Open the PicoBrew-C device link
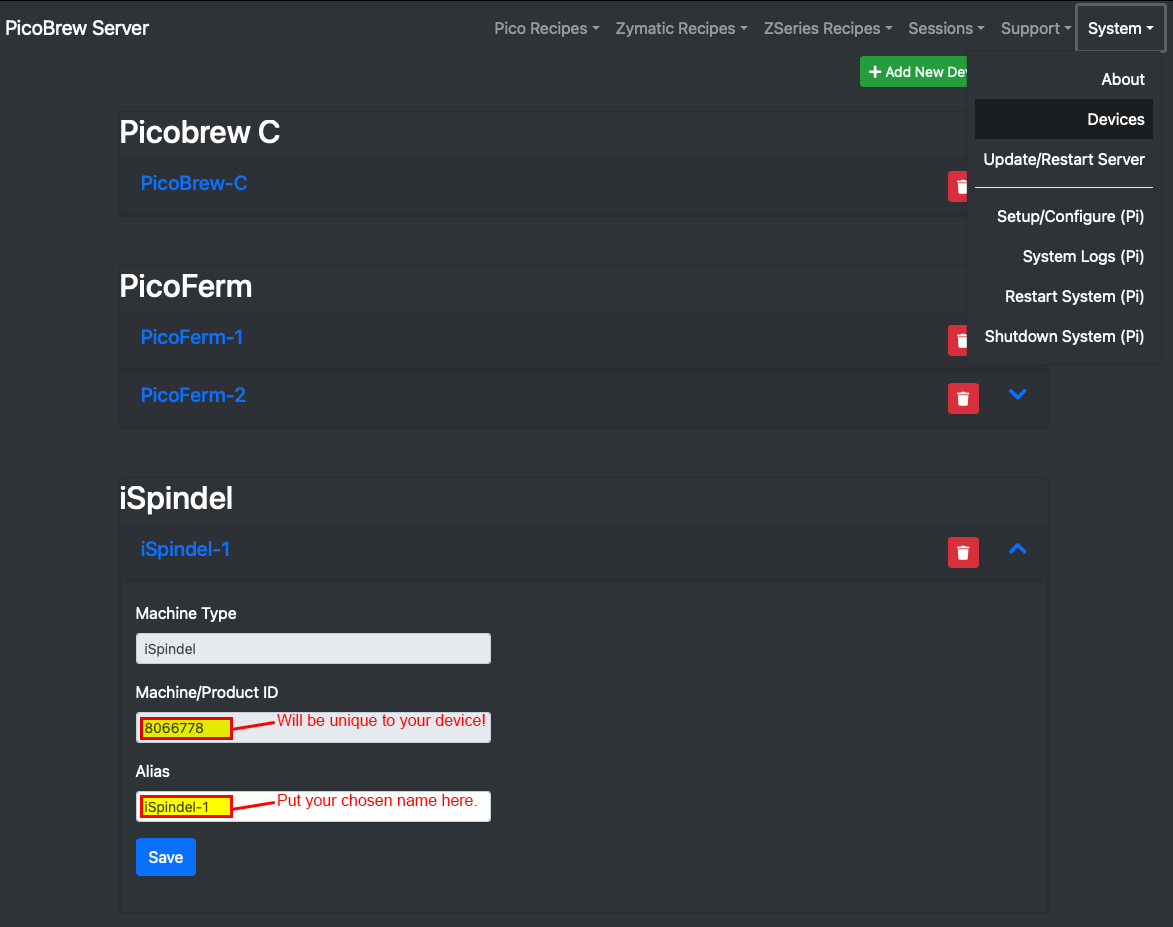 [193, 183]
